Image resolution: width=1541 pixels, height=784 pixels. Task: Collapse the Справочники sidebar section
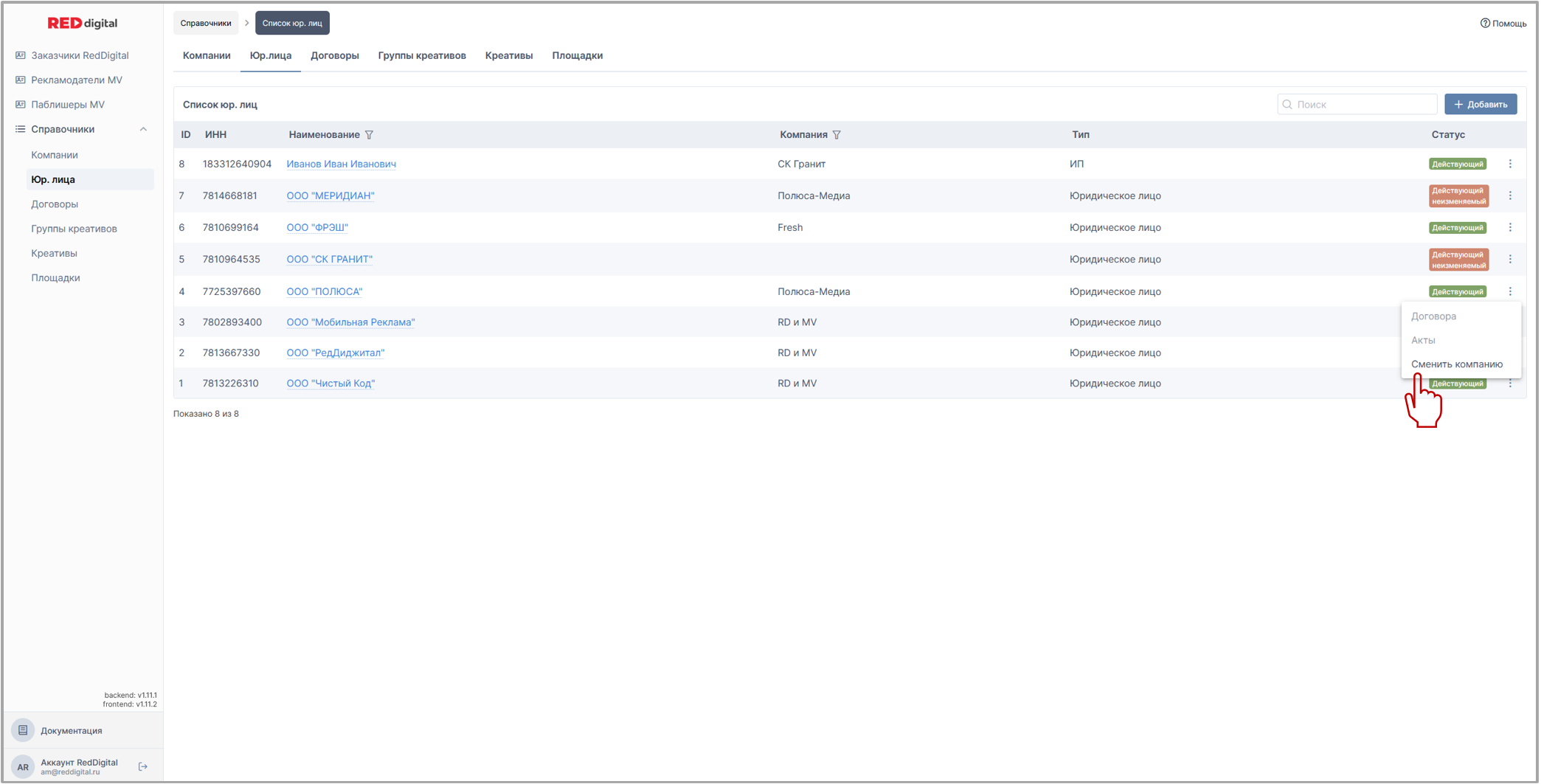click(143, 129)
